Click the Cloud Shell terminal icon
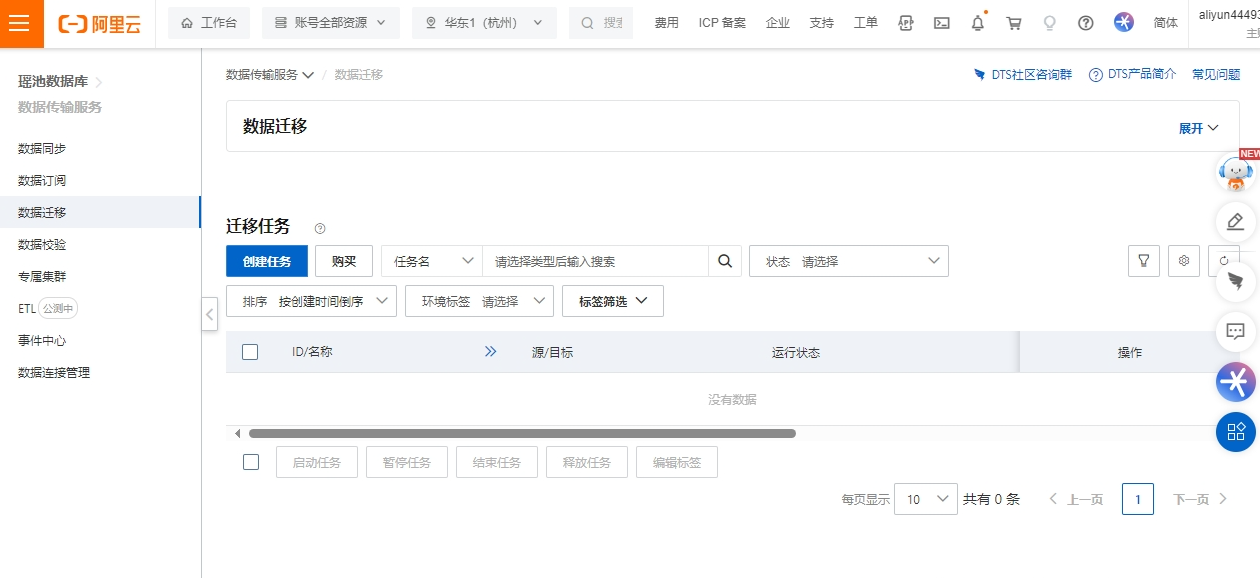The height and width of the screenshot is (578, 1260). tap(941, 23)
